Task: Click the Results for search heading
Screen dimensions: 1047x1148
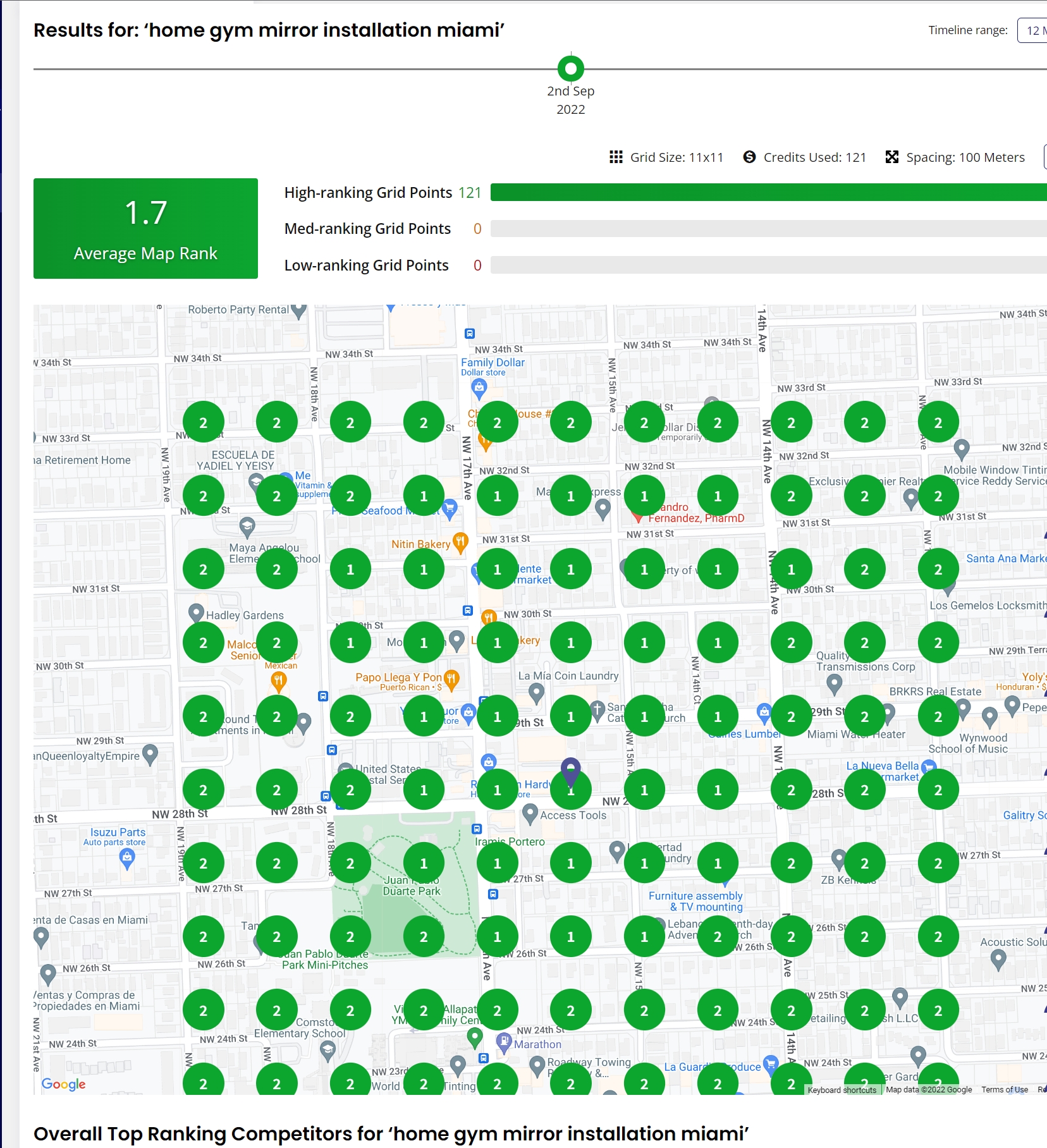Action: 269,30
